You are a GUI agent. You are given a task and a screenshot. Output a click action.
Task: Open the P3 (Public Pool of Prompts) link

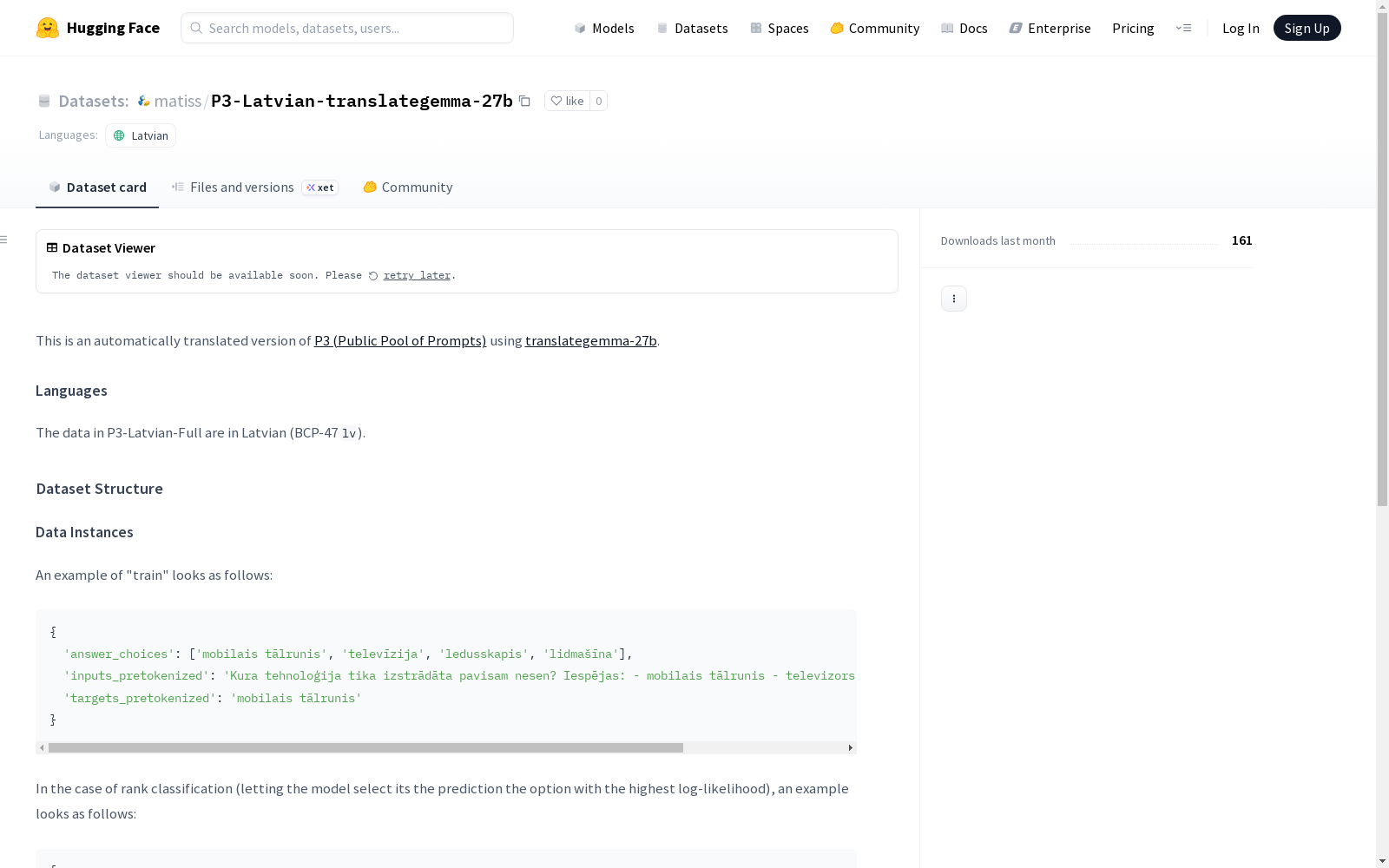[x=400, y=340]
